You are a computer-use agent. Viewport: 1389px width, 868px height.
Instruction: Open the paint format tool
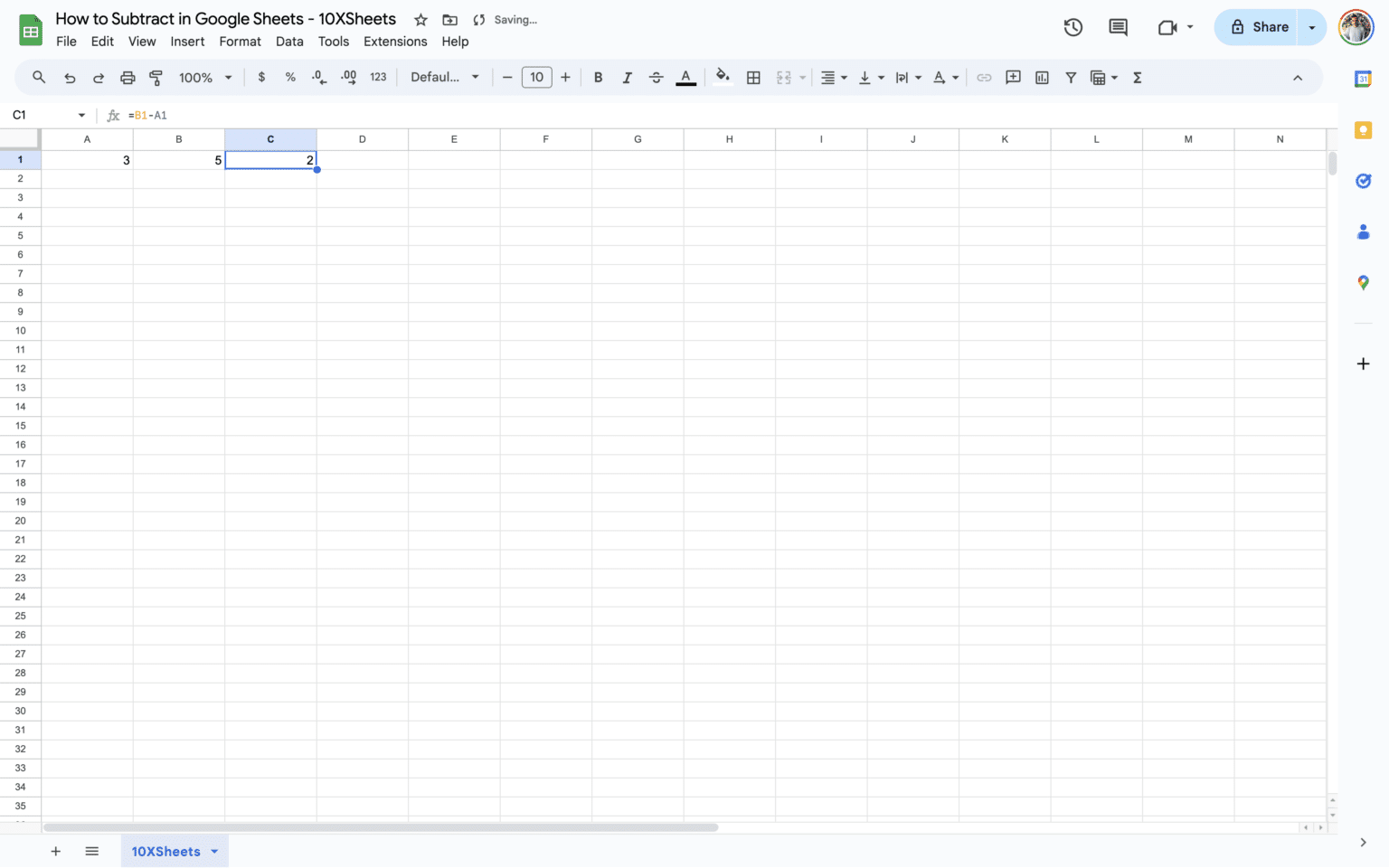coord(156,77)
